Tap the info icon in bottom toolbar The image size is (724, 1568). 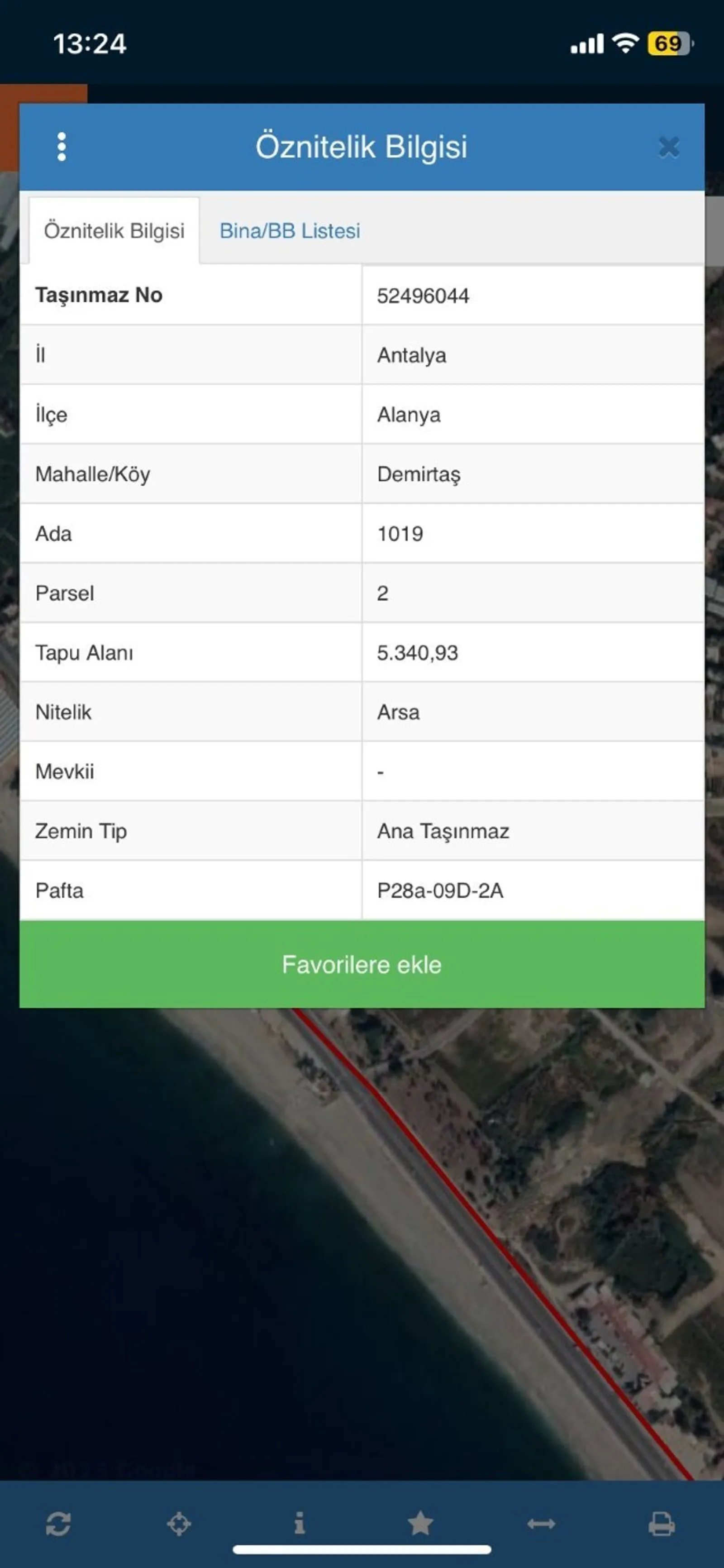click(x=300, y=1524)
